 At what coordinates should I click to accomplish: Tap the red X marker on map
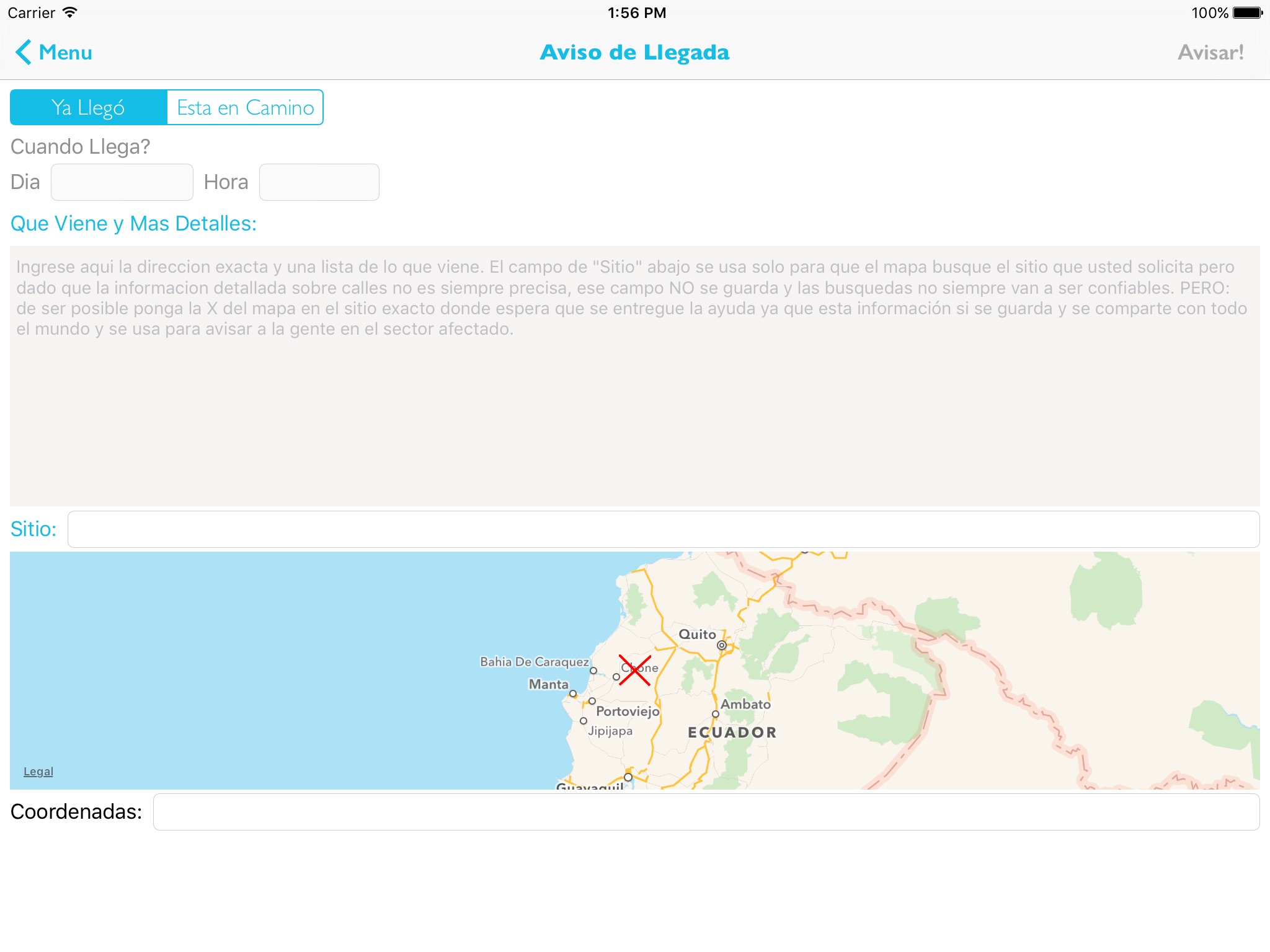click(x=634, y=670)
